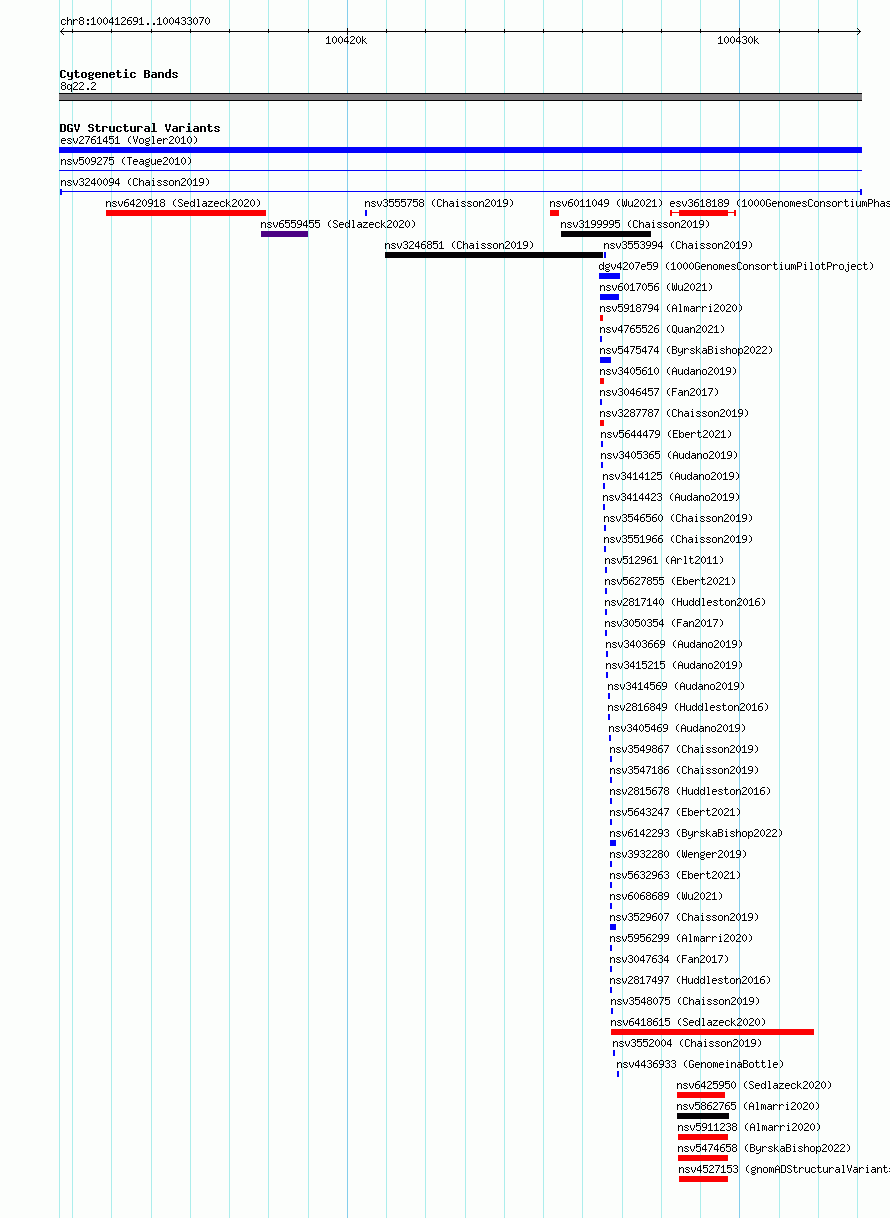Click the long red bar under nsv6418615
This screenshot has height=1218, width=890.
[x=712, y=1032]
